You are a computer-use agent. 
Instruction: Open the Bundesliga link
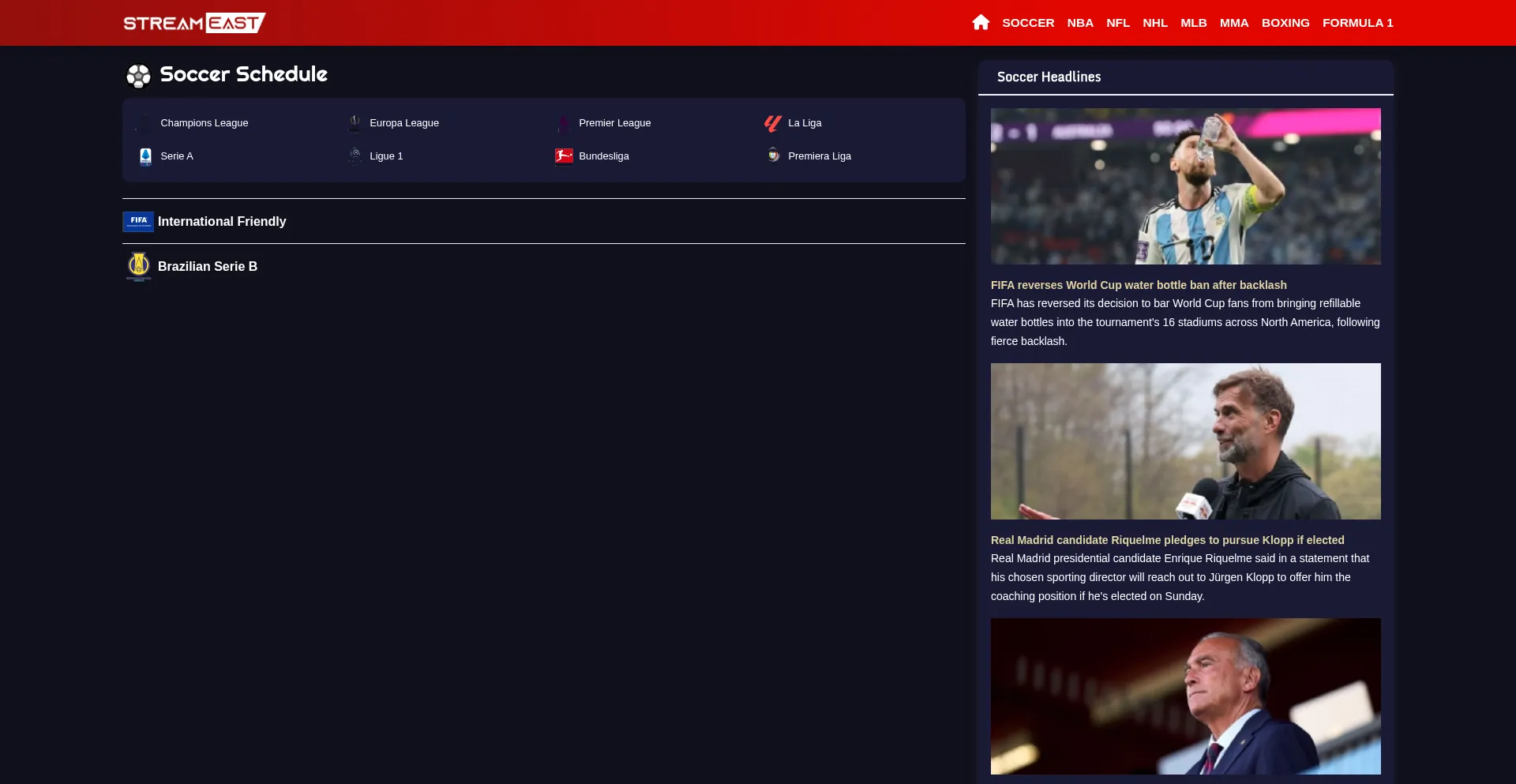click(604, 156)
